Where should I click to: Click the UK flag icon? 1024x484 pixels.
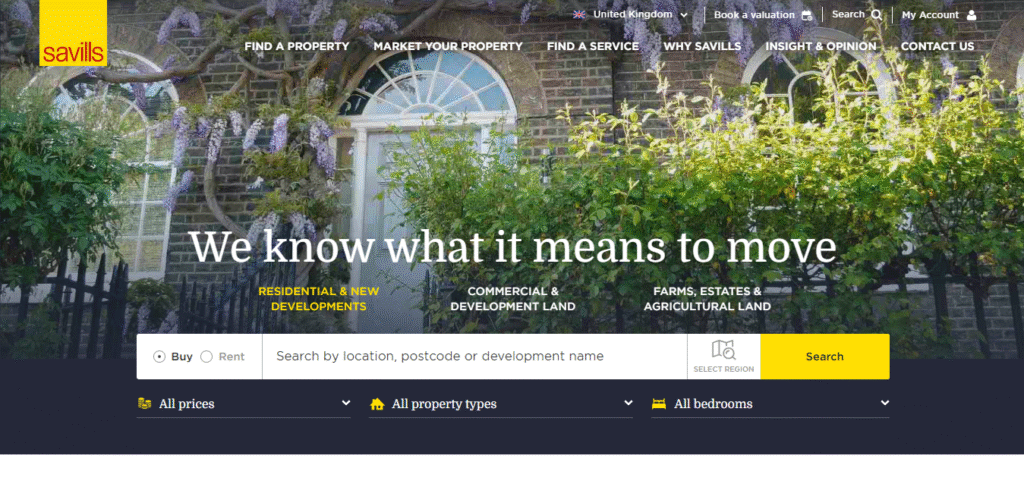[x=579, y=14]
